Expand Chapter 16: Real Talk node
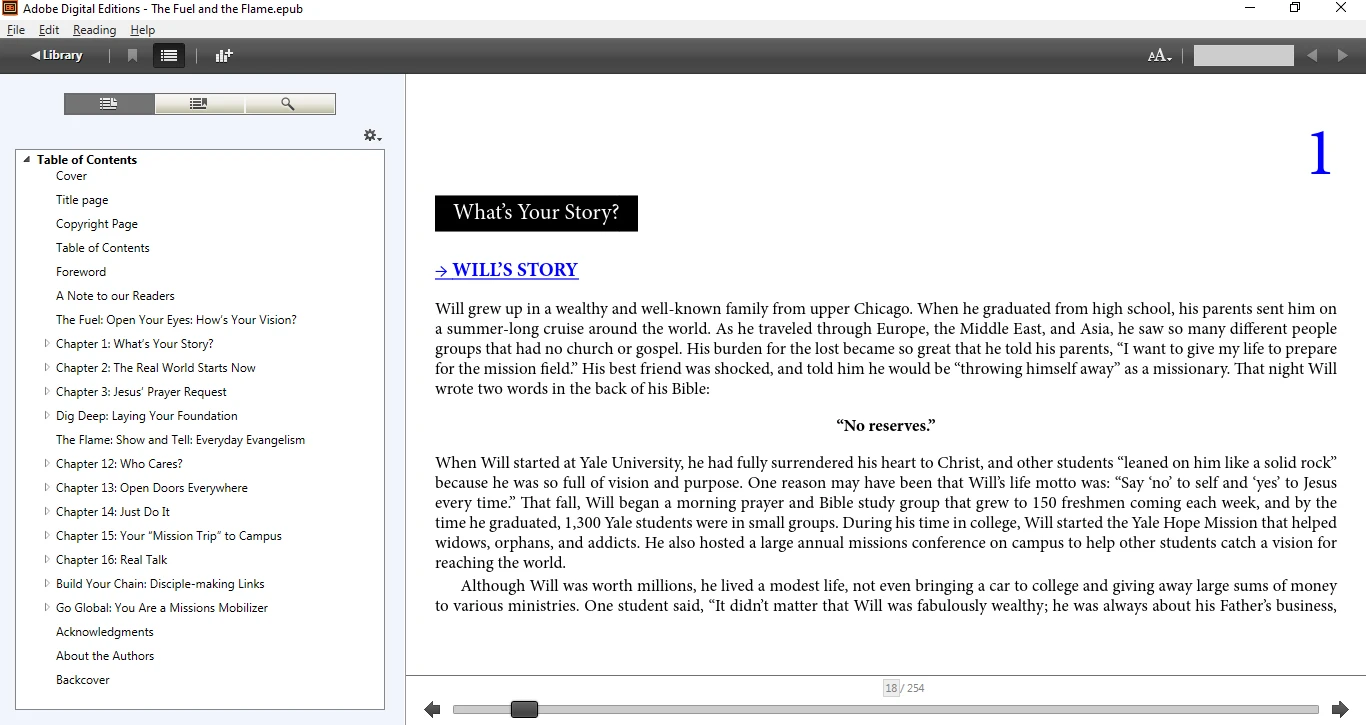Viewport: 1366px width, 725px height. 47,560
